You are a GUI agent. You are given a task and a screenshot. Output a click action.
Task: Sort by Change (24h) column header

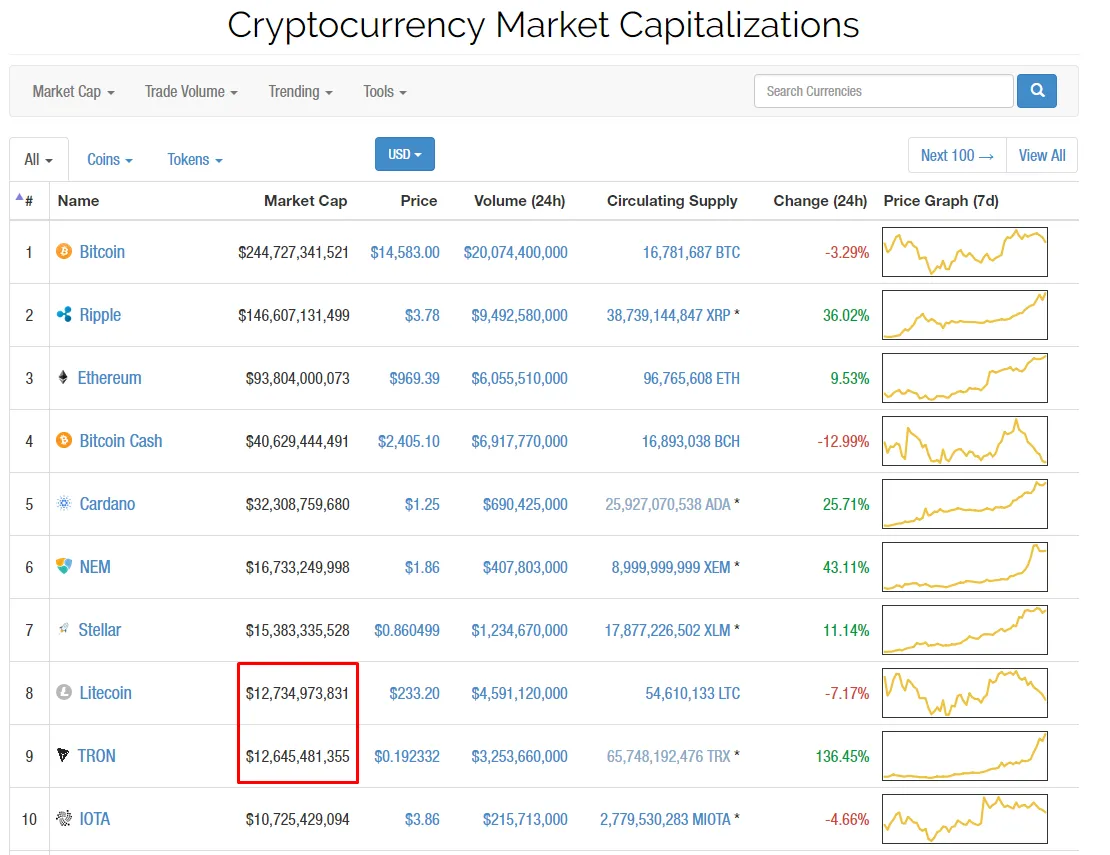[820, 200]
